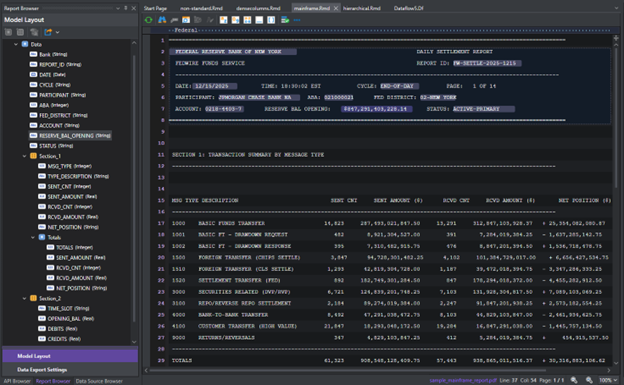Switch to hierarchical.Rmd tab

pos(362,8)
